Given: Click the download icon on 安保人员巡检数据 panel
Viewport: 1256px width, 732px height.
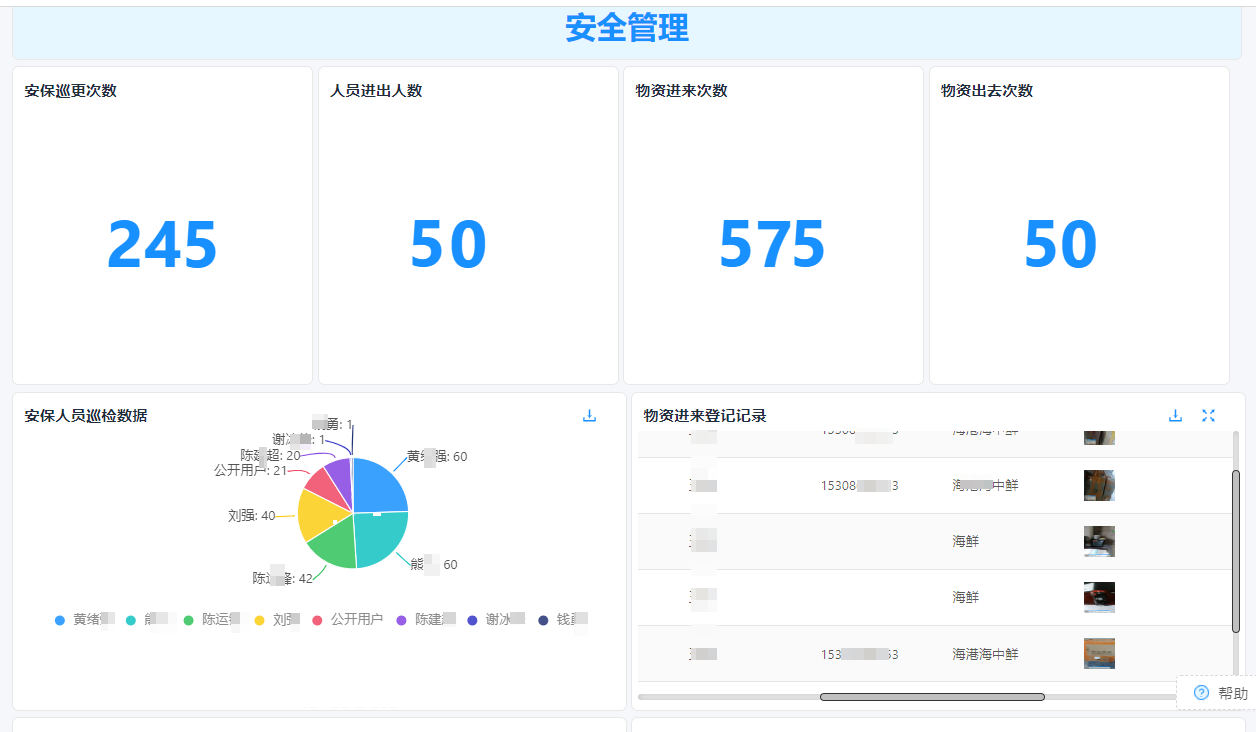Looking at the screenshot, I should click(x=590, y=416).
